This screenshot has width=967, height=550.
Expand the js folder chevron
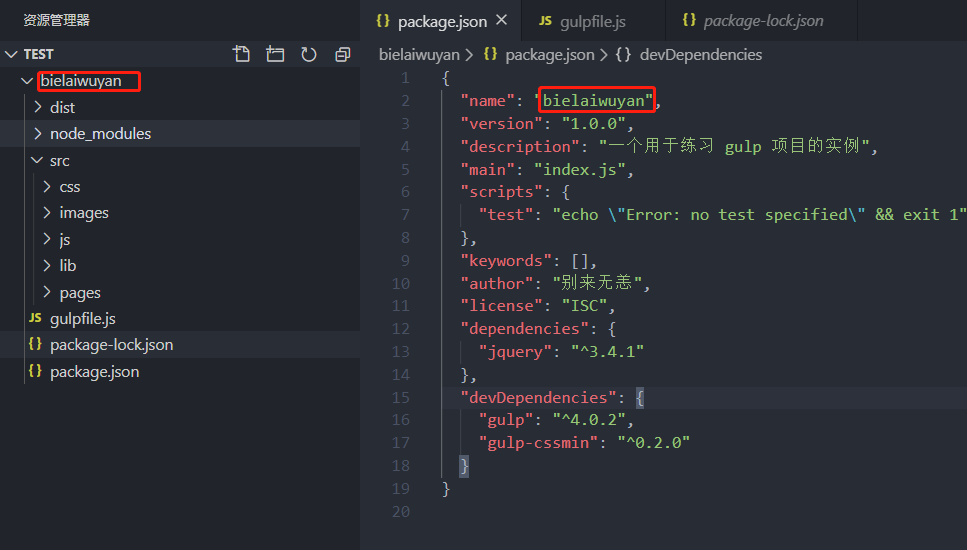tap(47, 239)
